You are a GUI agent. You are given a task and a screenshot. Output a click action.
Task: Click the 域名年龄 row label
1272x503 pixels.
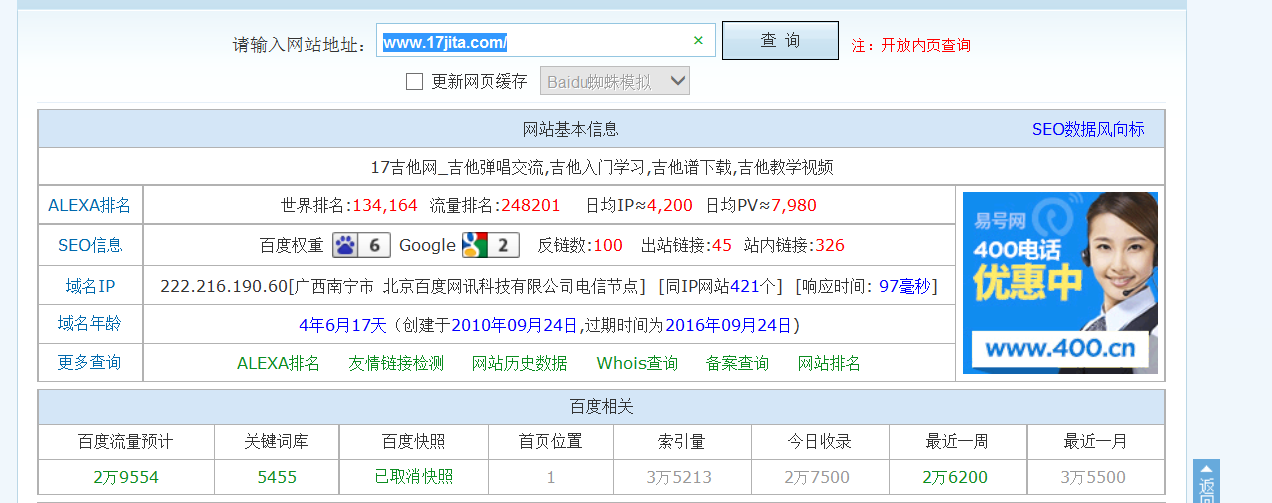90,324
